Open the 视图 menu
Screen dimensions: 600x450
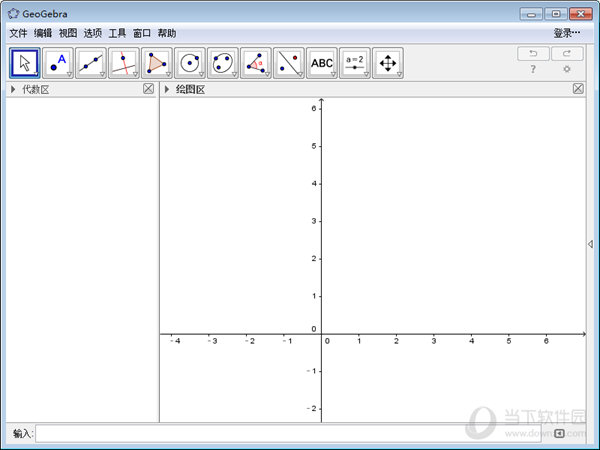pos(68,33)
